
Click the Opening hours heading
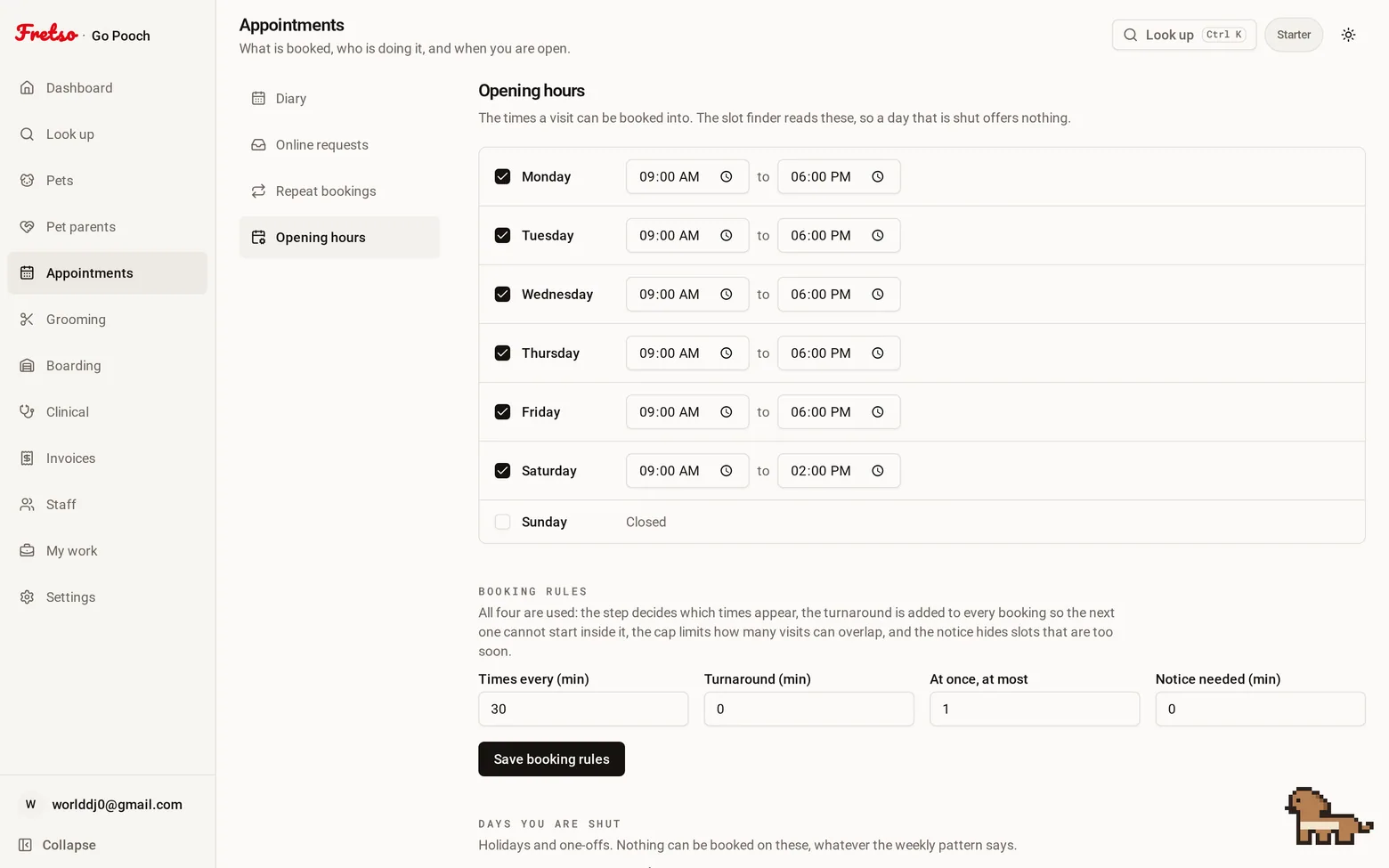532,91
